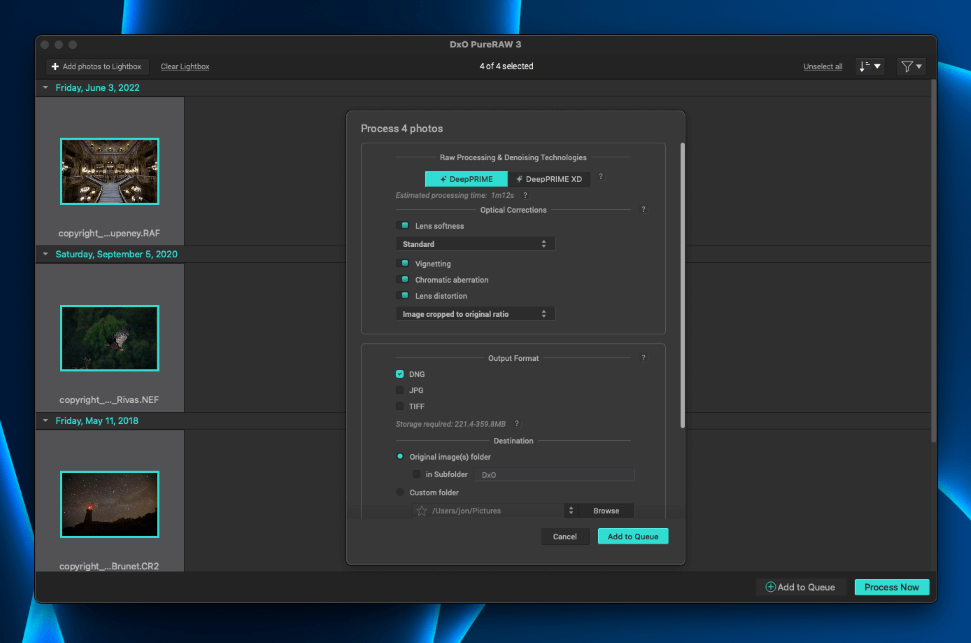Click the Optical Corrections help icon

point(643,209)
